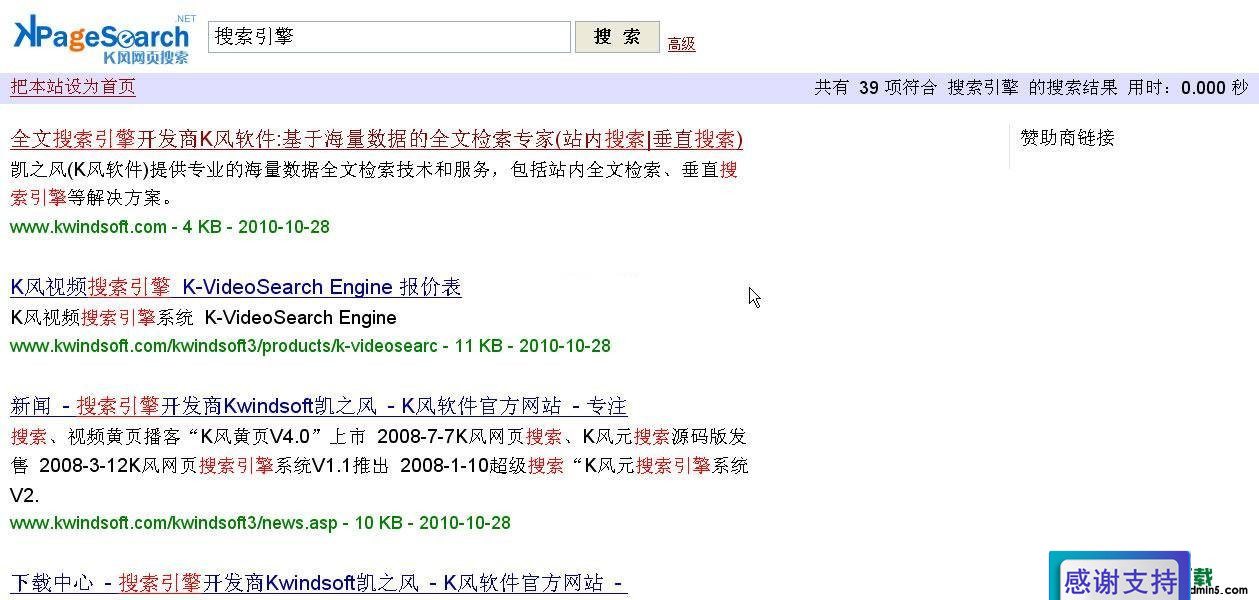Click the 用时：0.000 秒 timing text
Screen dimensions: 1259x600
(x=1188, y=88)
